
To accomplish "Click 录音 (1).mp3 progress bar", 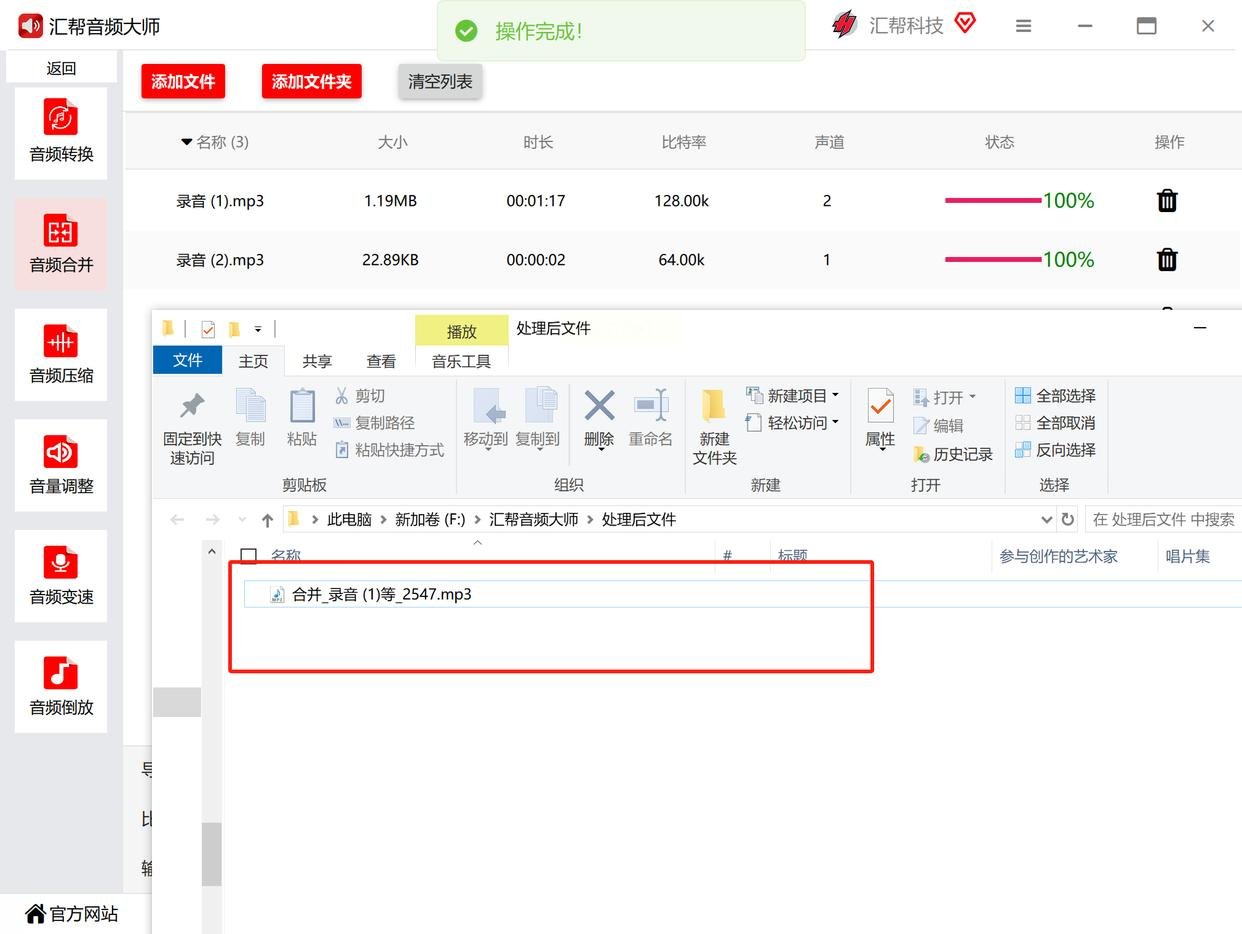I will point(993,201).
